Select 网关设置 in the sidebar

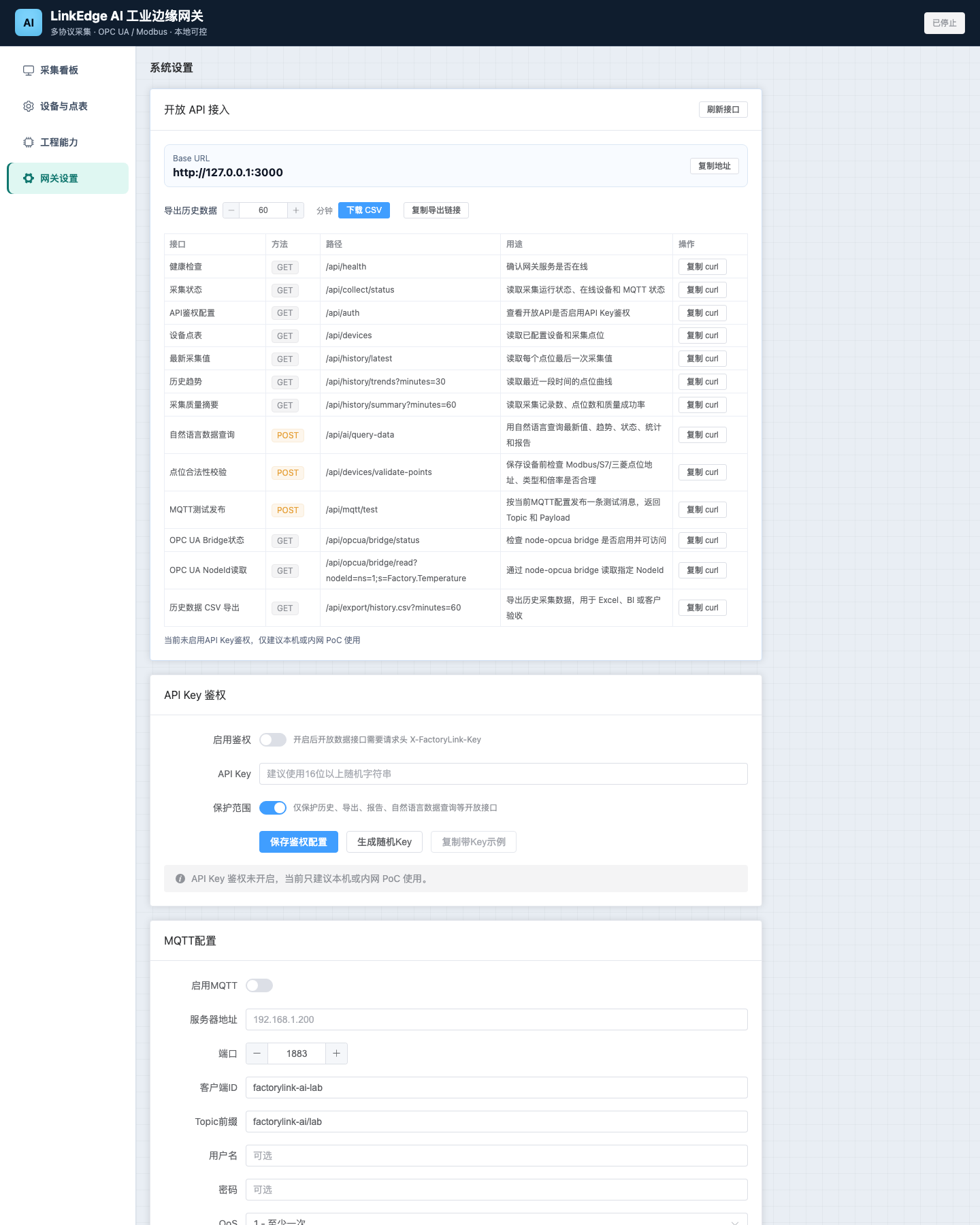(x=68, y=178)
